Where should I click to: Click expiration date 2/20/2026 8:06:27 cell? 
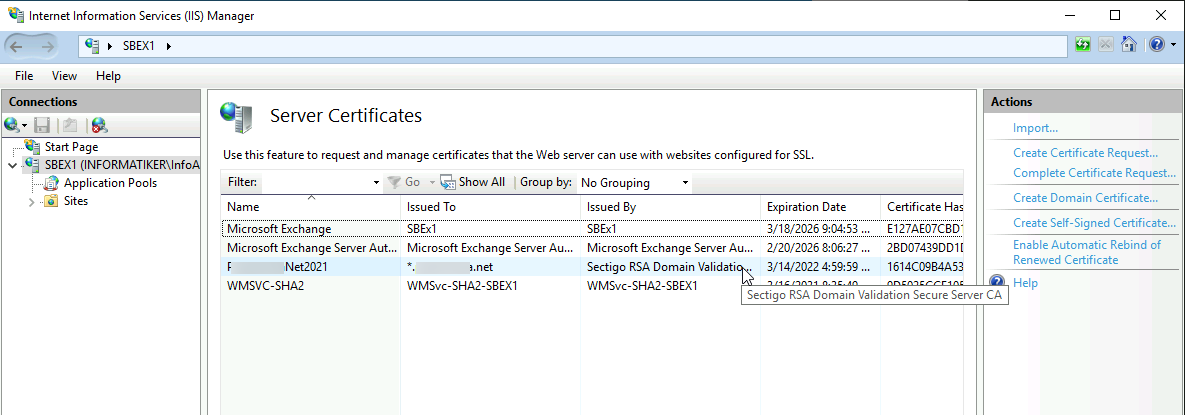tap(819, 247)
